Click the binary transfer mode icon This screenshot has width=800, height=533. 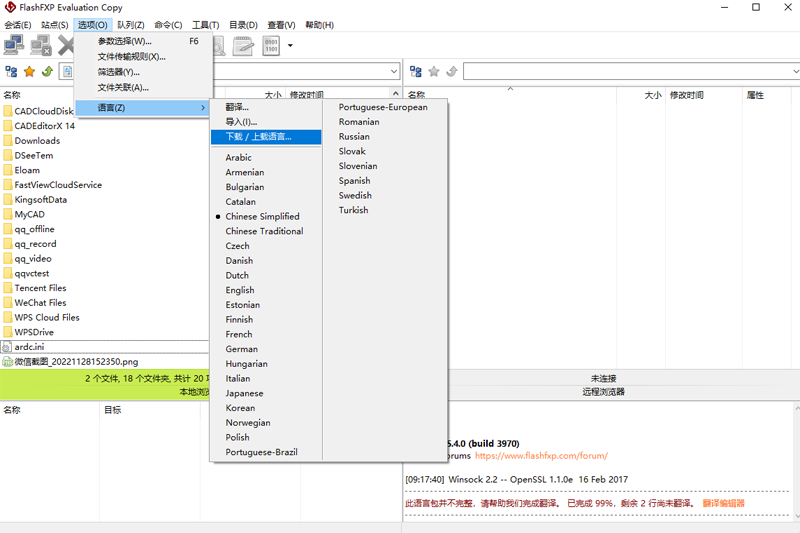point(271,45)
